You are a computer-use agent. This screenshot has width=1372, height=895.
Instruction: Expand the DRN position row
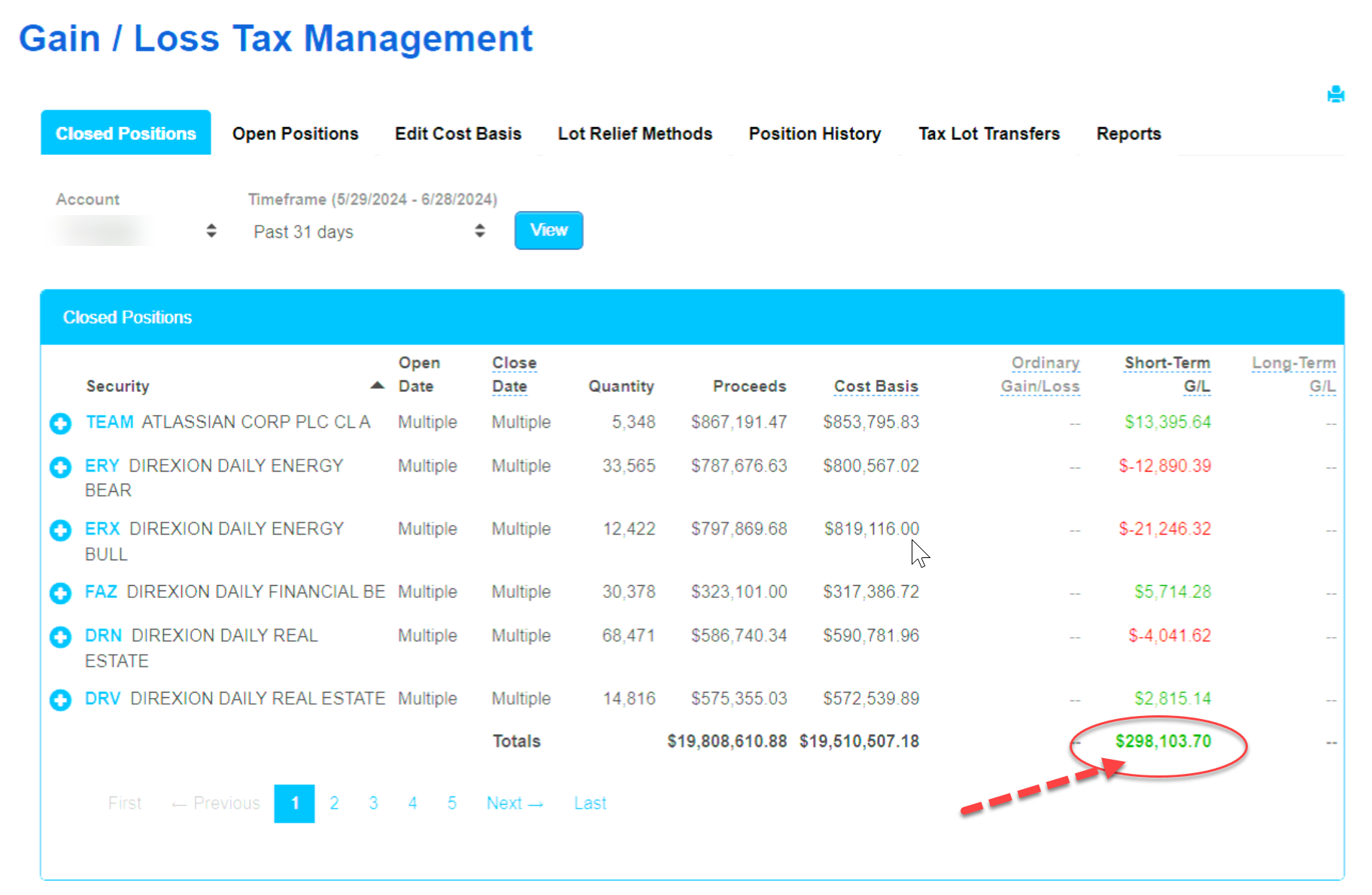[x=60, y=637]
